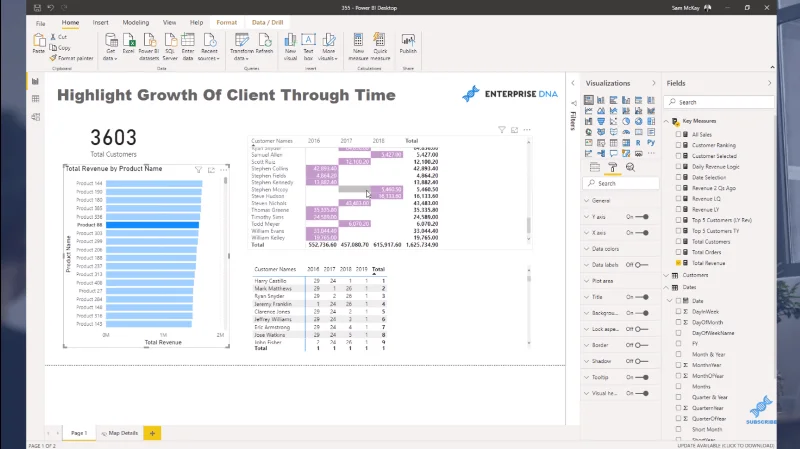Open the Model view from left sidebar
The height and width of the screenshot is (449, 800).
point(35,116)
